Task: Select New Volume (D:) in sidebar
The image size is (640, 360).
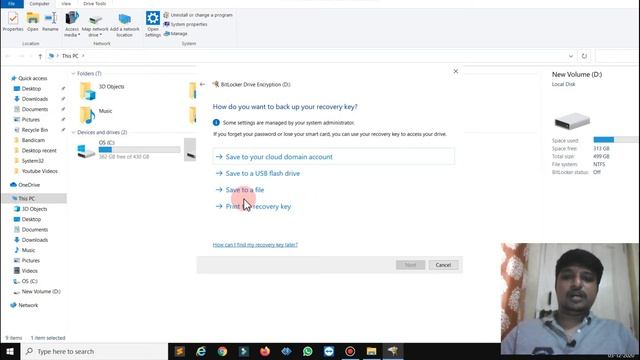Action: 41,291
